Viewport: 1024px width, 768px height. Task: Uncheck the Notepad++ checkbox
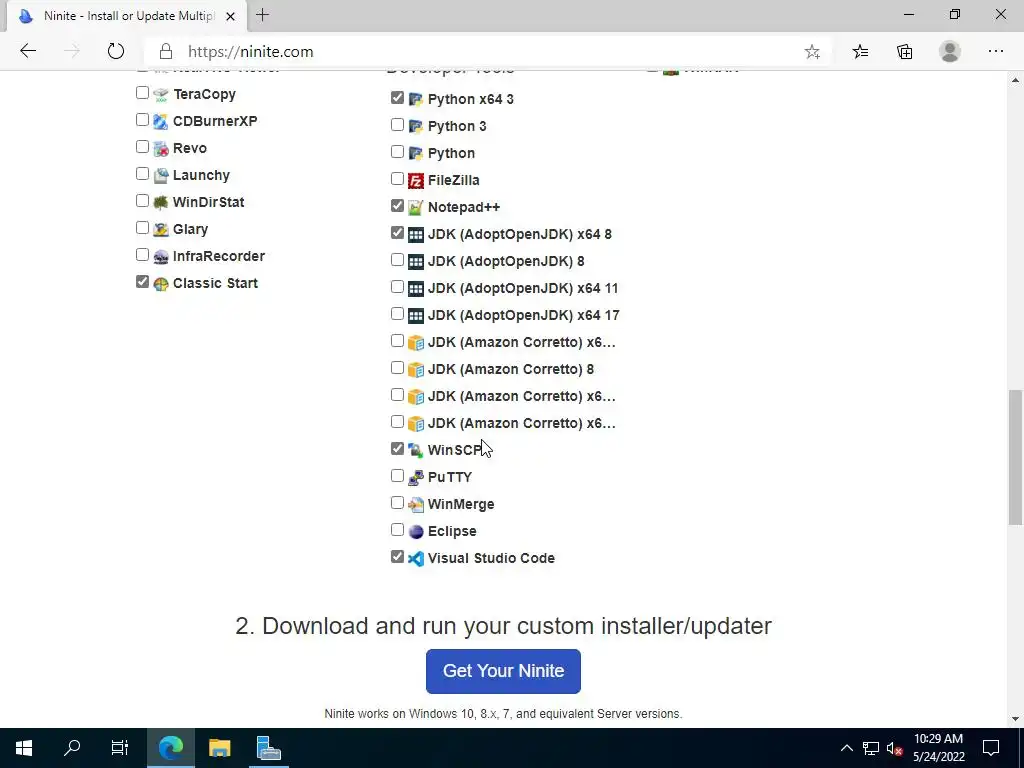tap(397, 206)
